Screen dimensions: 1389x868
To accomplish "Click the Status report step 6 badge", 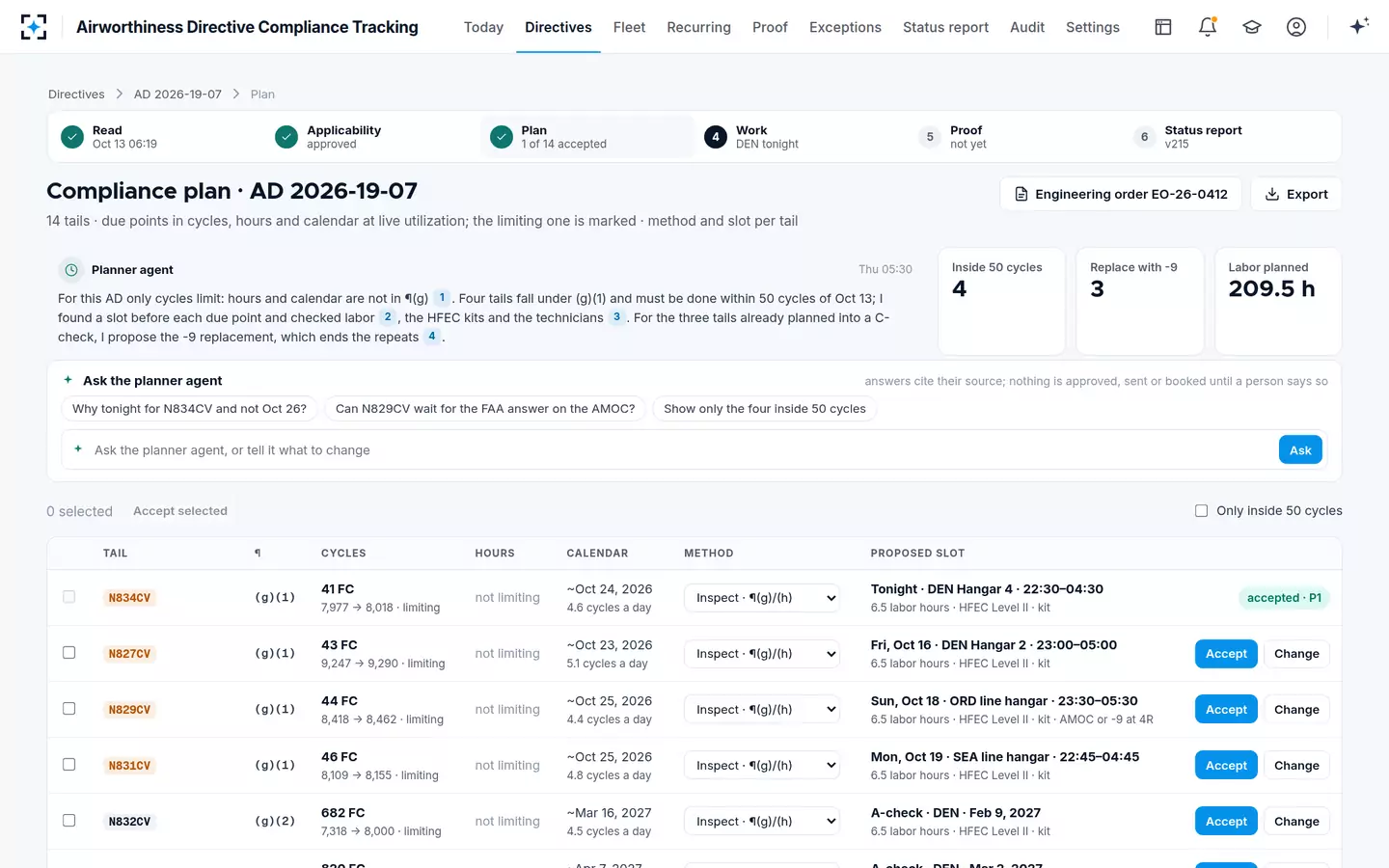I will pos(1145,137).
